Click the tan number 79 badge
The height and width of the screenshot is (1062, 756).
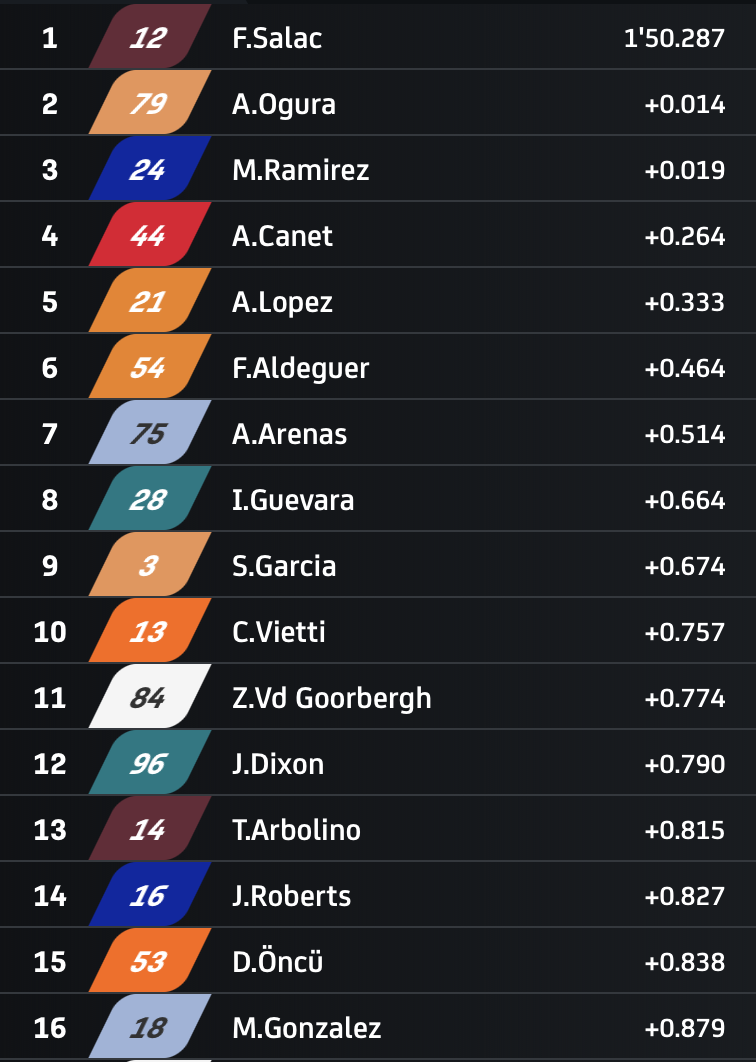pos(149,104)
